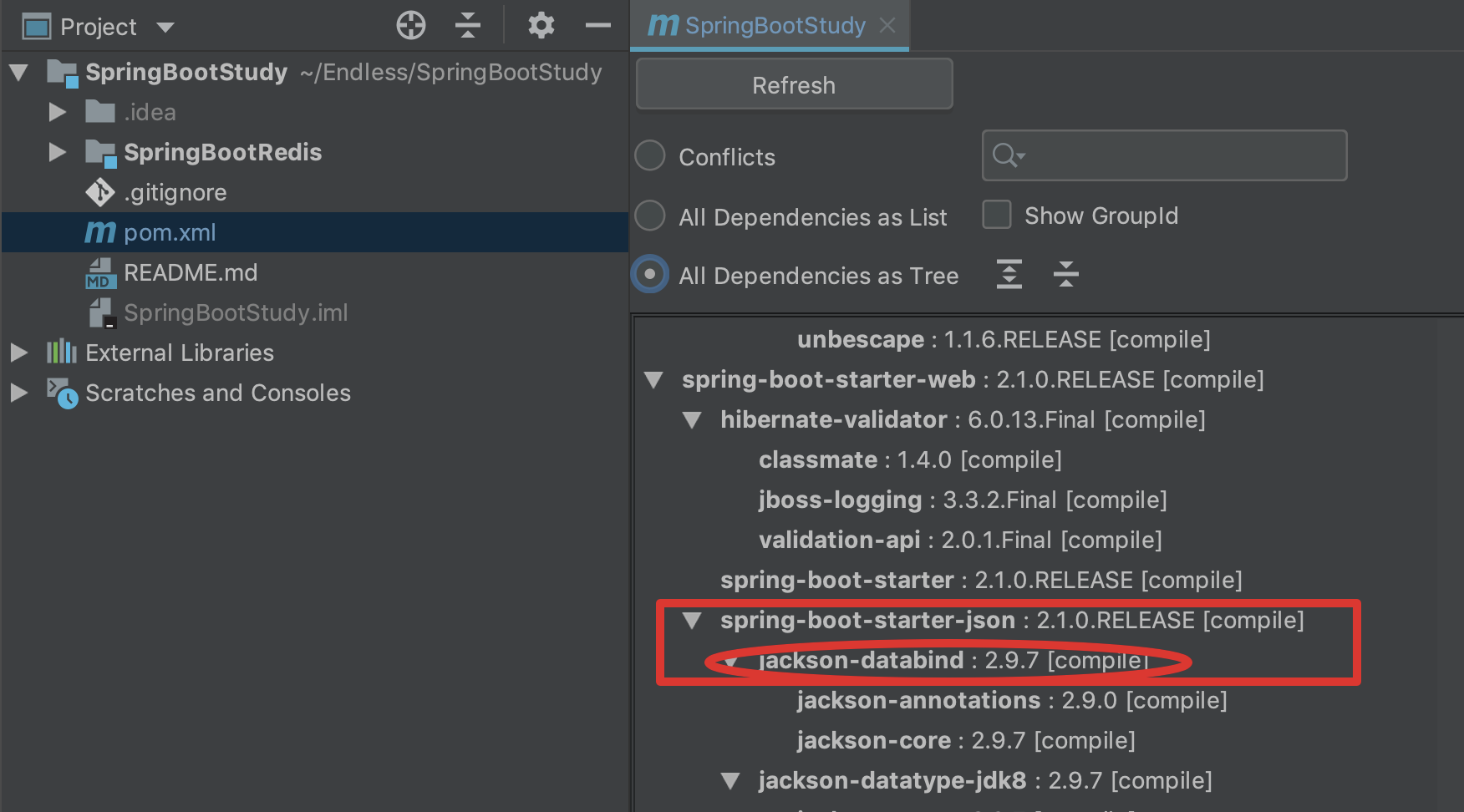Expand all dependencies tree icon

point(1009,274)
